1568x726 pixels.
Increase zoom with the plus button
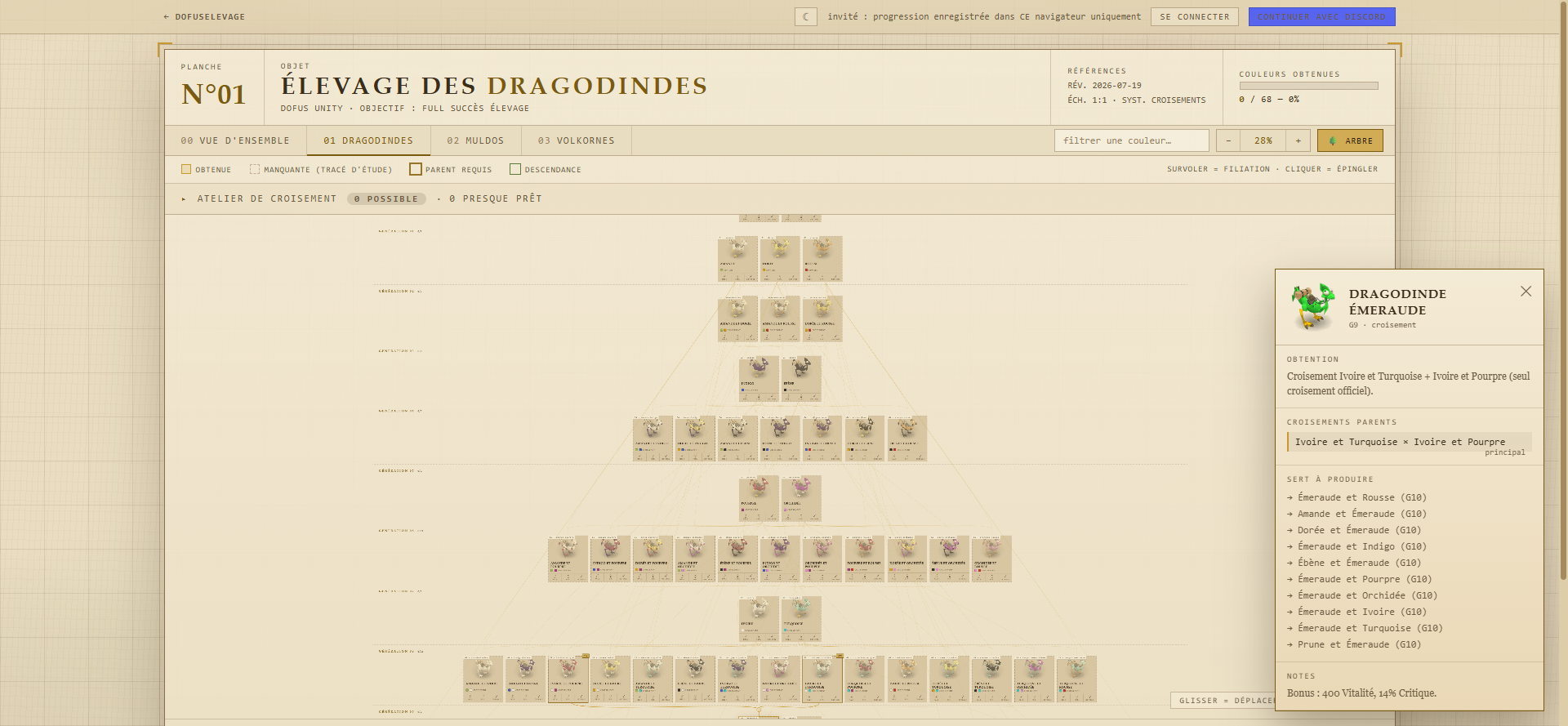coord(1298,140)
